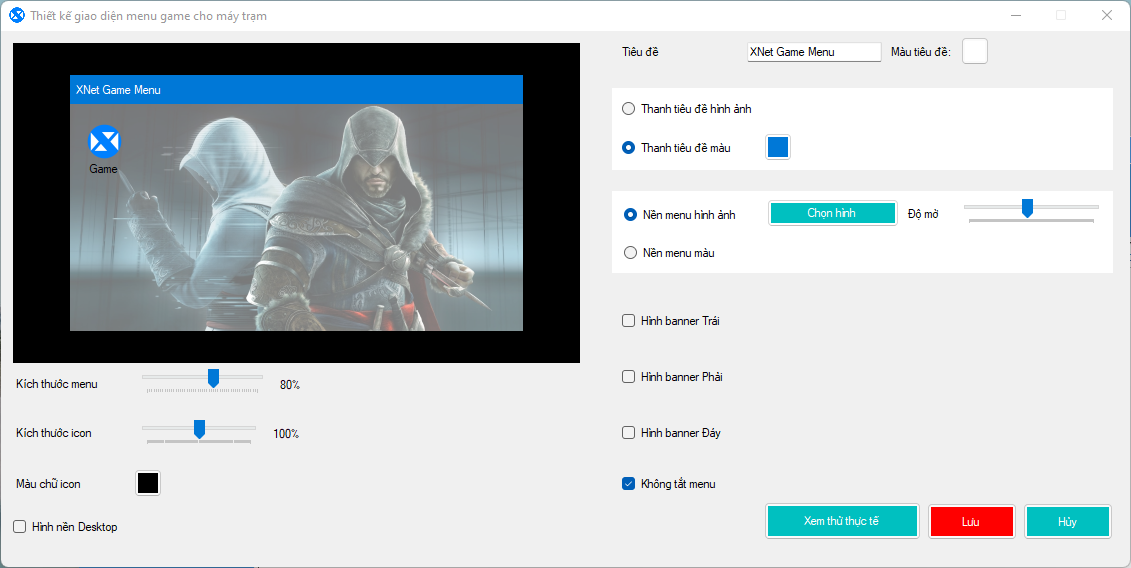Close the design window

coord(1106,15)
